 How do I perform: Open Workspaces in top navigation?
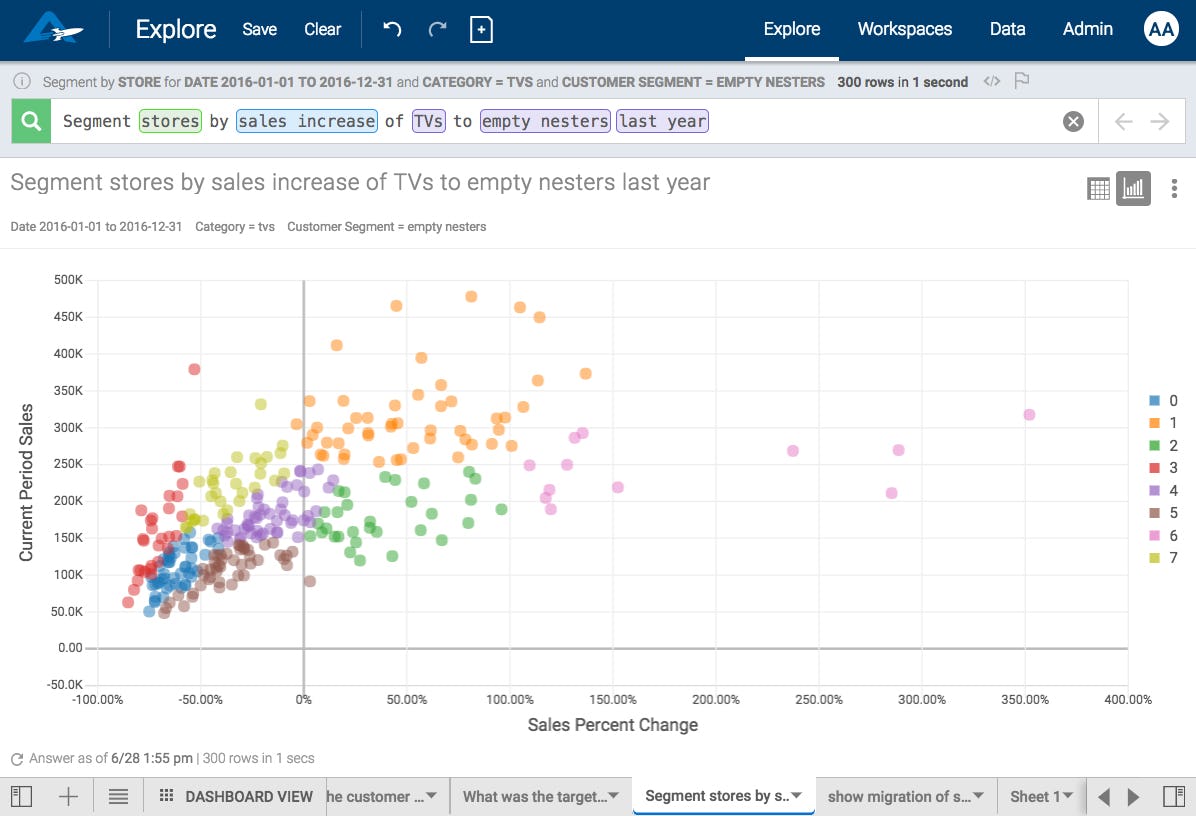pyautogui.click(x=905, y=29)
